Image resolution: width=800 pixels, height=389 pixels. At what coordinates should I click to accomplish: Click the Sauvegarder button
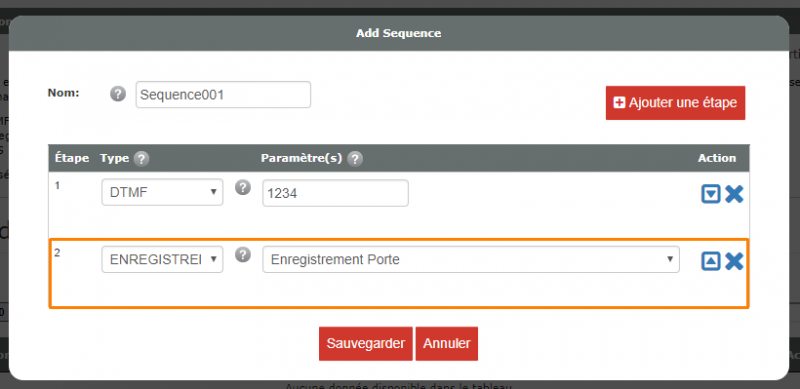pos(366,344)
